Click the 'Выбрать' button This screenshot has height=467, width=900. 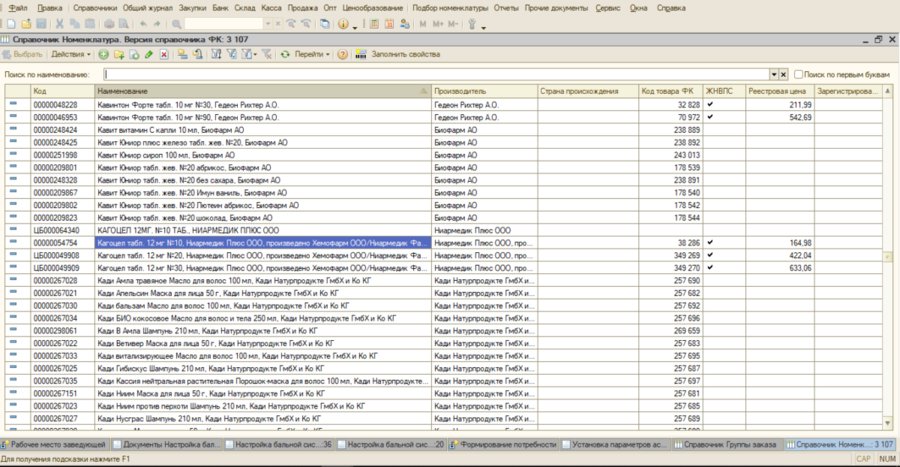point(22,55)
